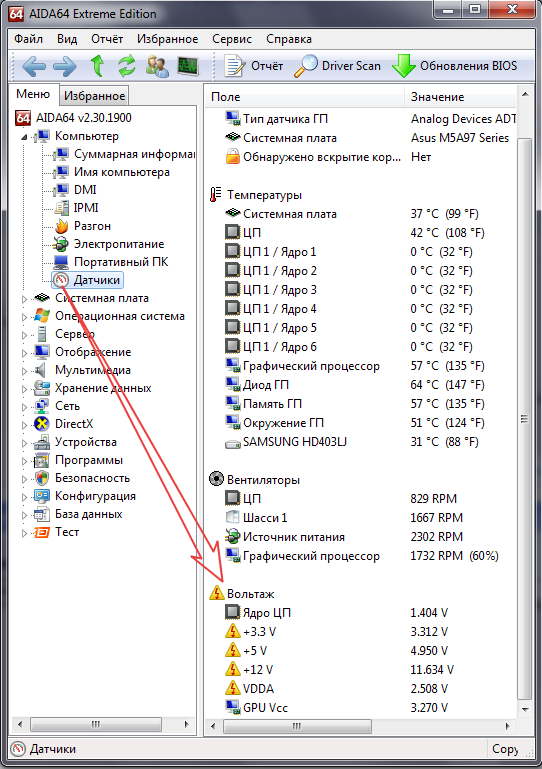542x769 pixels.
Task: Click the green Refresh arrows icon
Action: coord(127,66)
